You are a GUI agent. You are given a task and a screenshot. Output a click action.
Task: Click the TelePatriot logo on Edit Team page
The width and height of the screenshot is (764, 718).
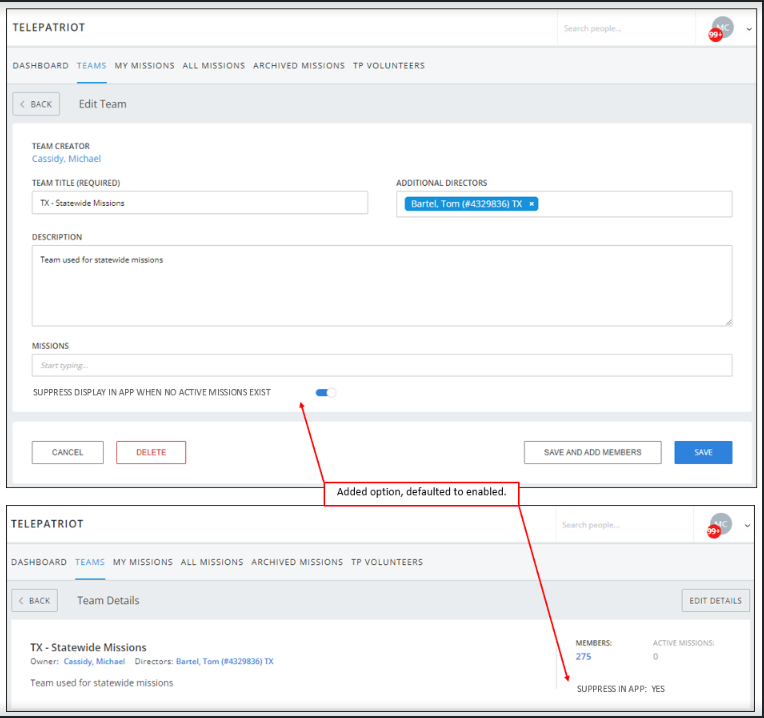[48, 28]
